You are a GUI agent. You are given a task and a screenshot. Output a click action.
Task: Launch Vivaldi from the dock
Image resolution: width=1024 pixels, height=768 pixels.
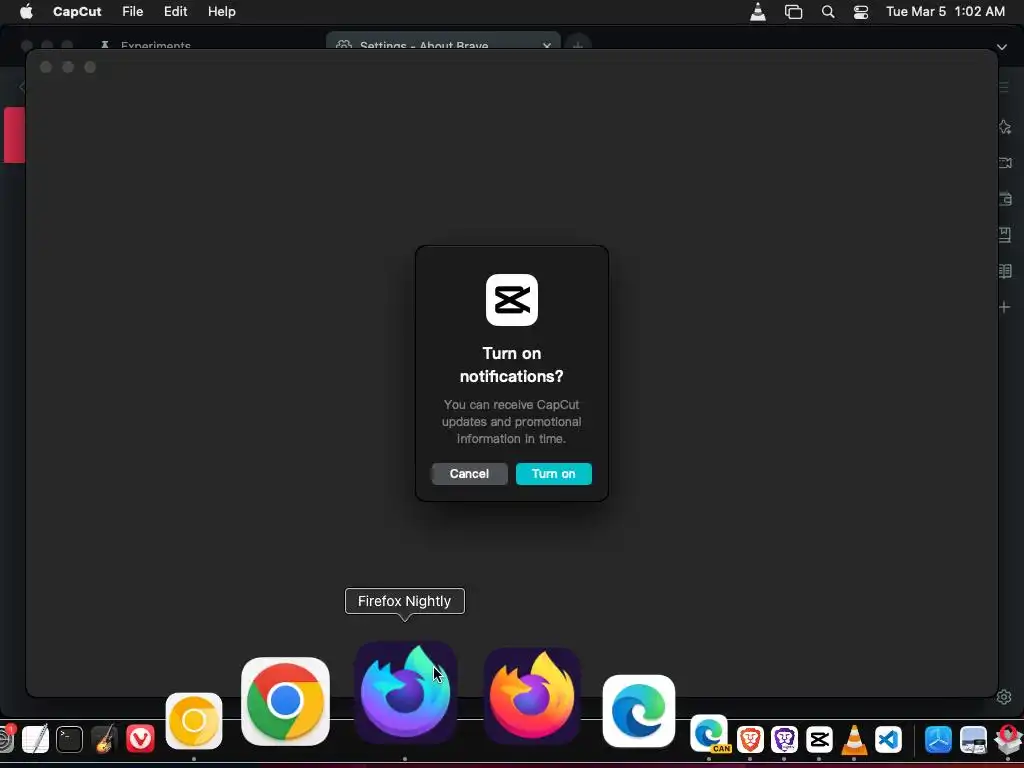[x=140, y=739]
